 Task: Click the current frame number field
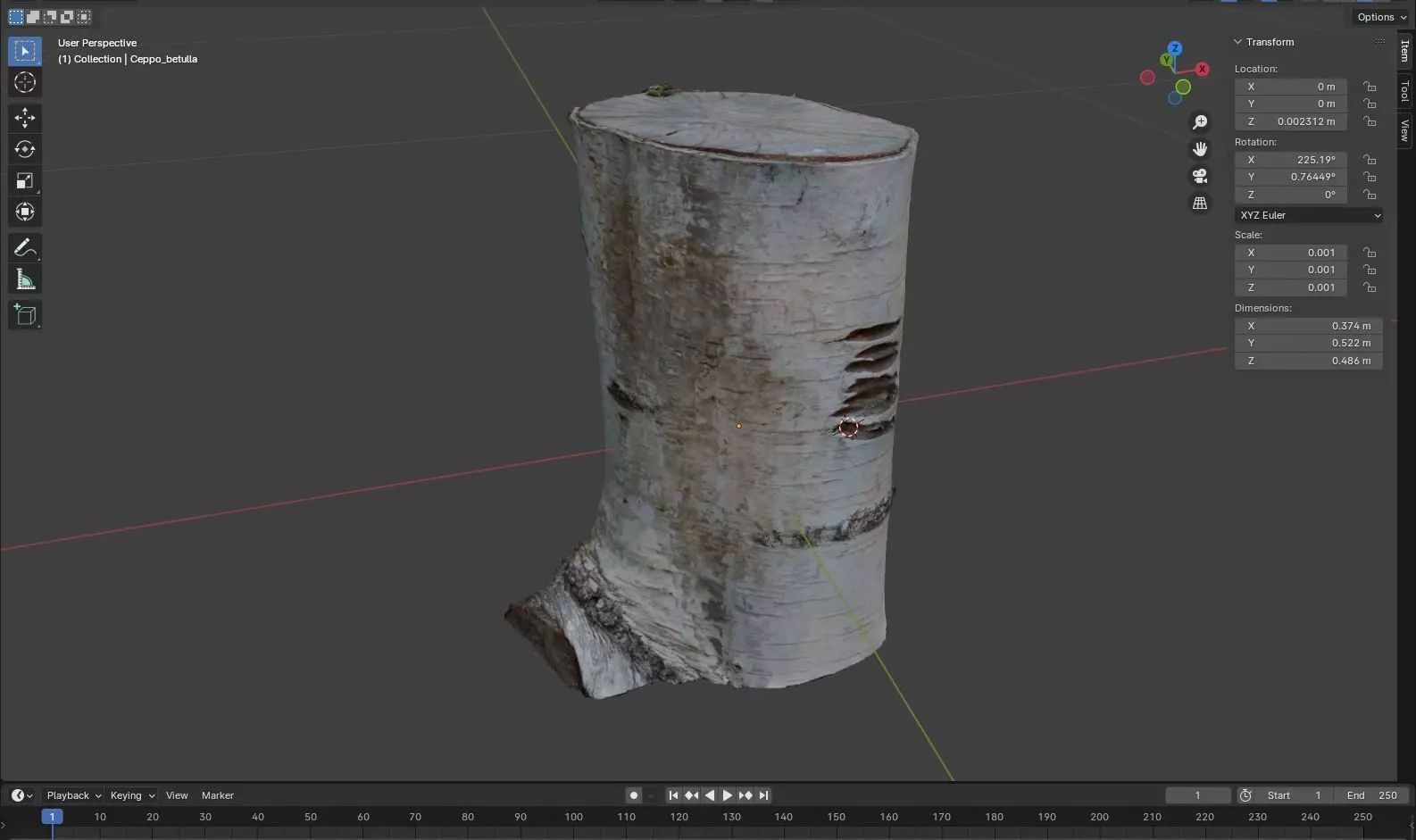point(1198,795)
